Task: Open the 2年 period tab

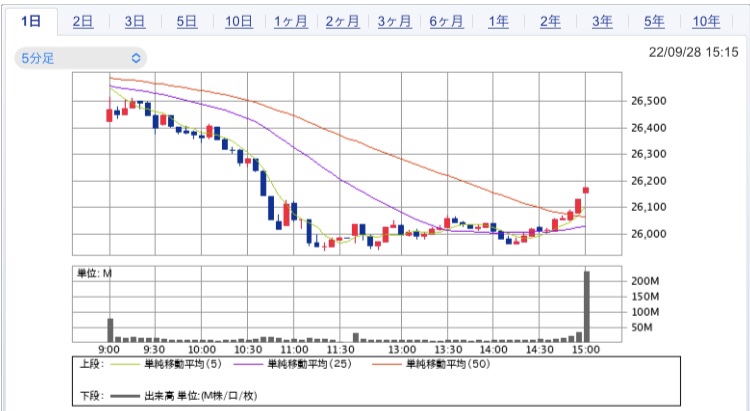Action: click(550, 22)
